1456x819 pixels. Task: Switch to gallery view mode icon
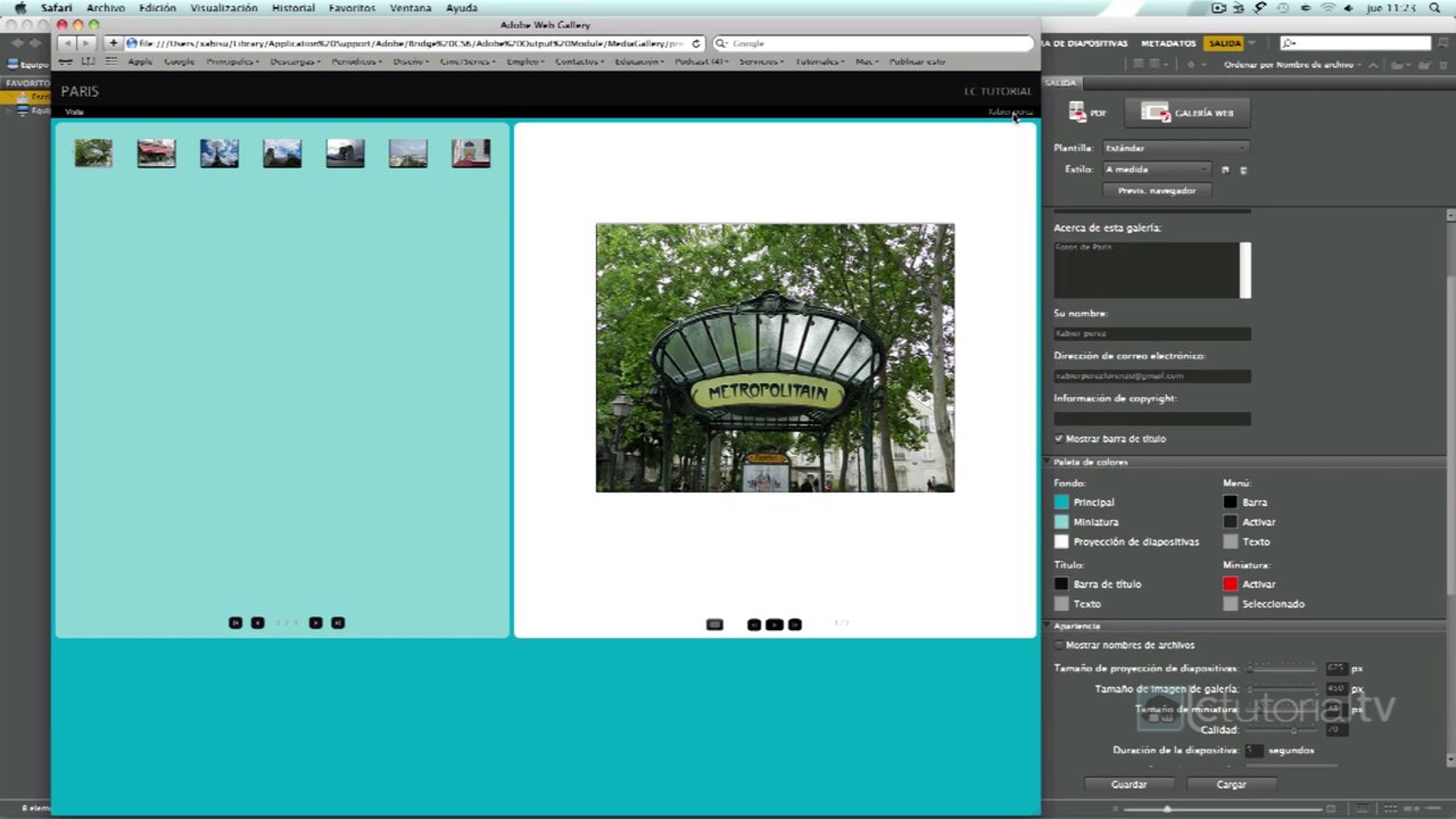coord(715,624)
